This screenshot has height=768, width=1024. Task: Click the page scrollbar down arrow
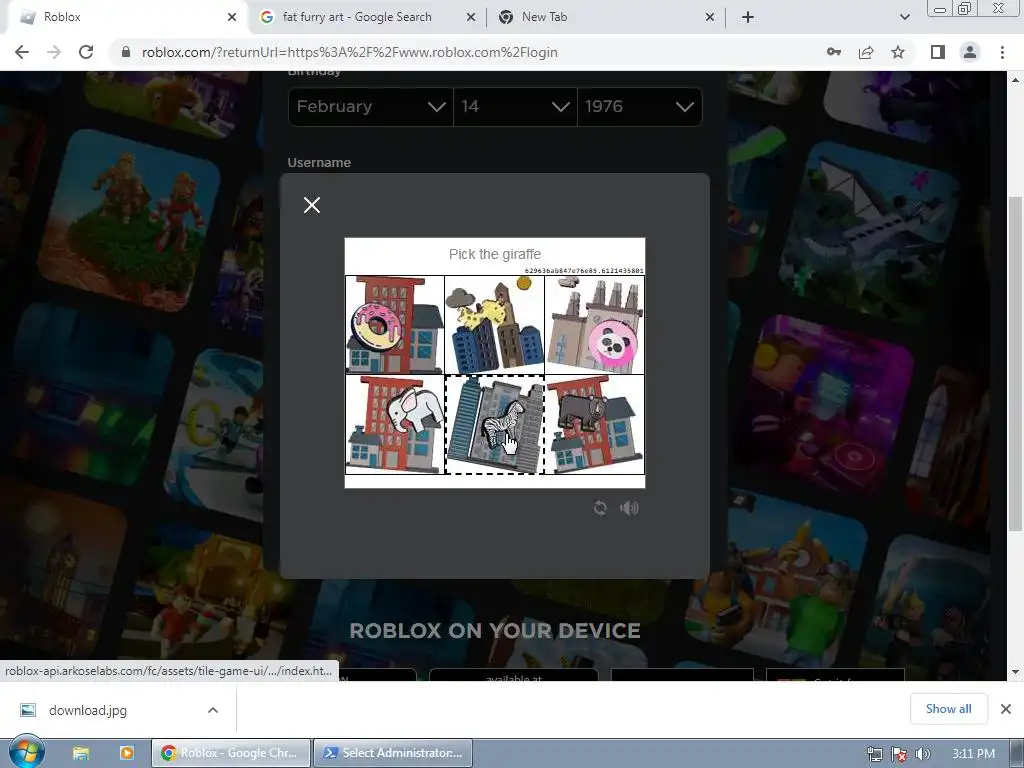point(1015,671)
